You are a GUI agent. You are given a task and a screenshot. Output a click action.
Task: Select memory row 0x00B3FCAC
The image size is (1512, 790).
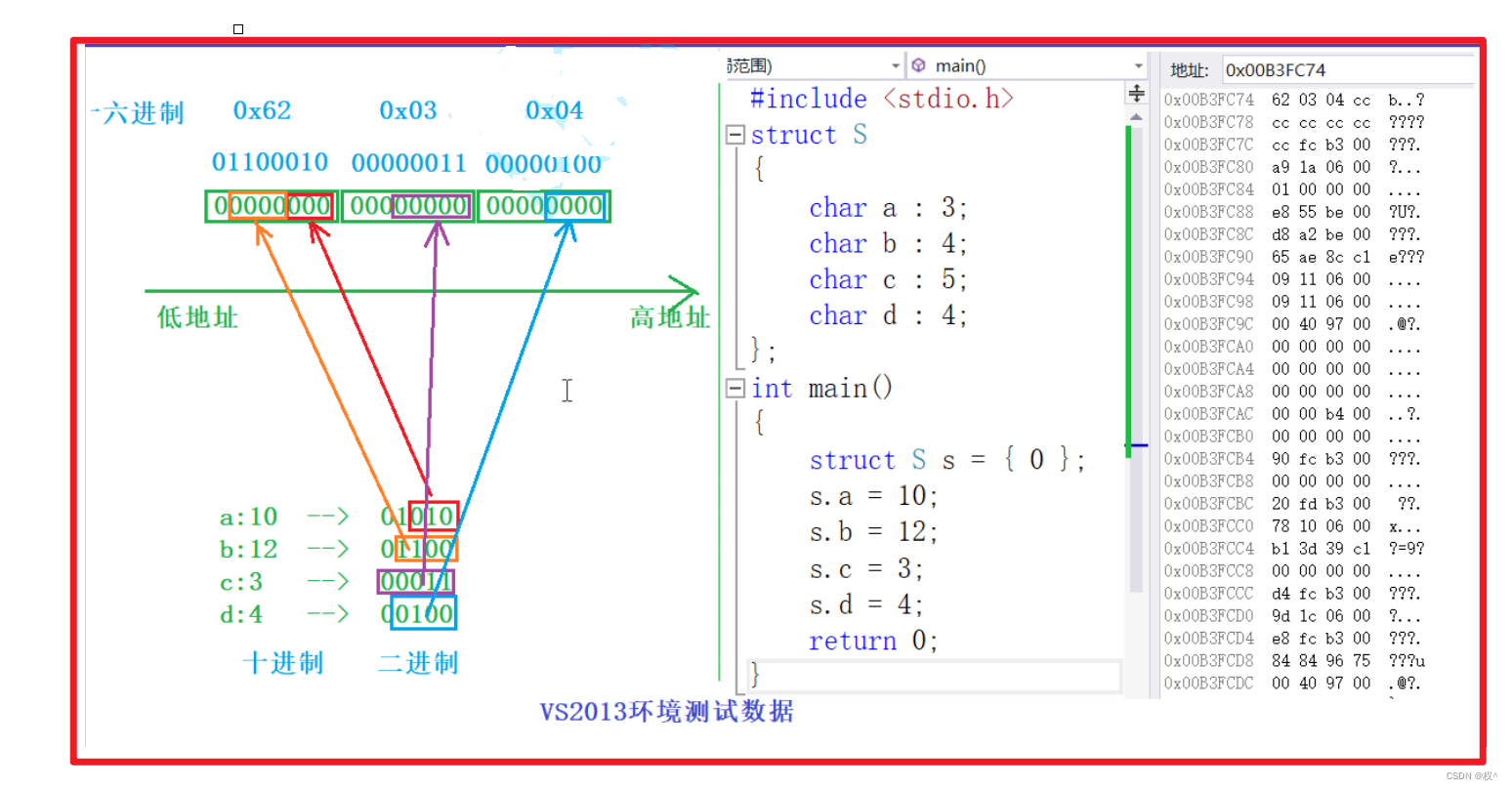(x=1294, y=414)
